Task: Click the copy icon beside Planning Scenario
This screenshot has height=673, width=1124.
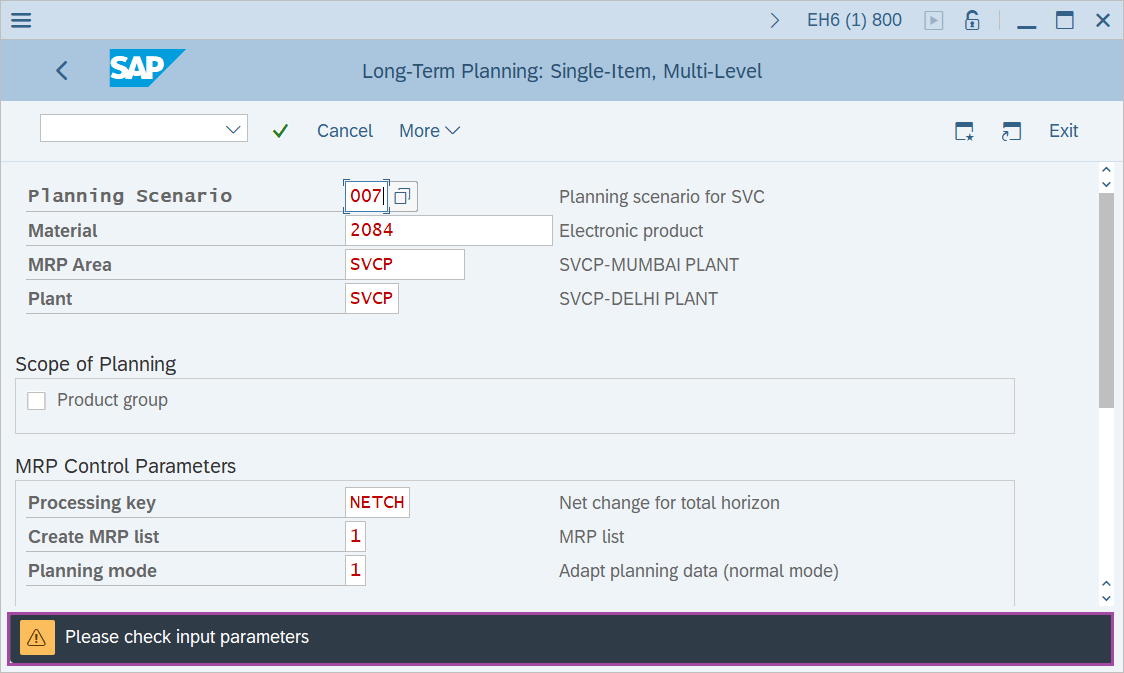Action: pyautogui.click(x=402, y=196)
